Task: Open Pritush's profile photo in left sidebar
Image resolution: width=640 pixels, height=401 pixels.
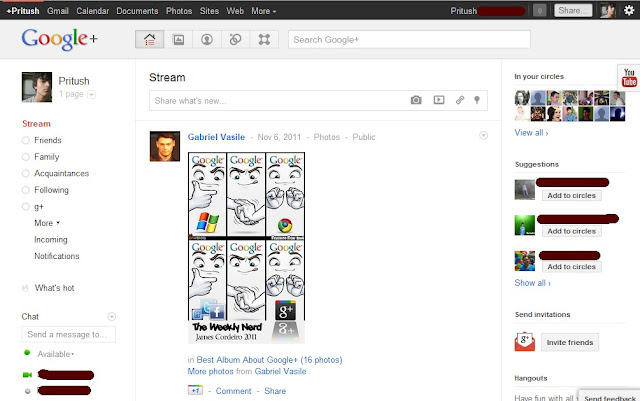Action: tap(37, 87)
